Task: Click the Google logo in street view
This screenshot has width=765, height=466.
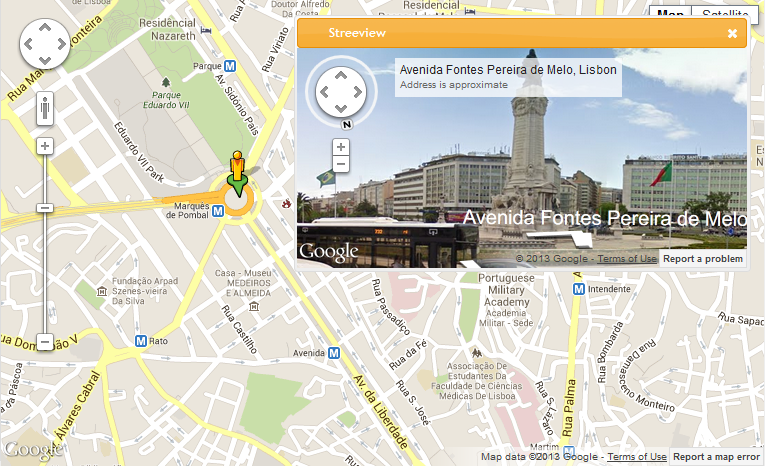Action: pyautogui.click(x=328, y=252)
